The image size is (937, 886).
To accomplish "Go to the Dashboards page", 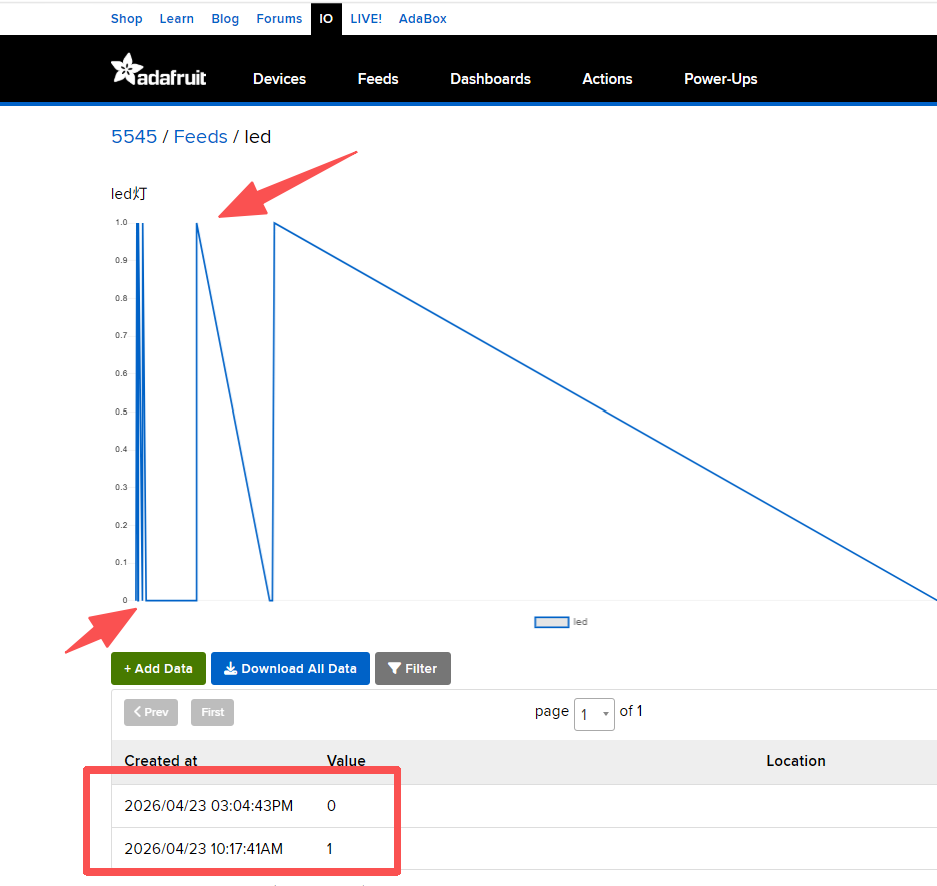I will point(490,79).
